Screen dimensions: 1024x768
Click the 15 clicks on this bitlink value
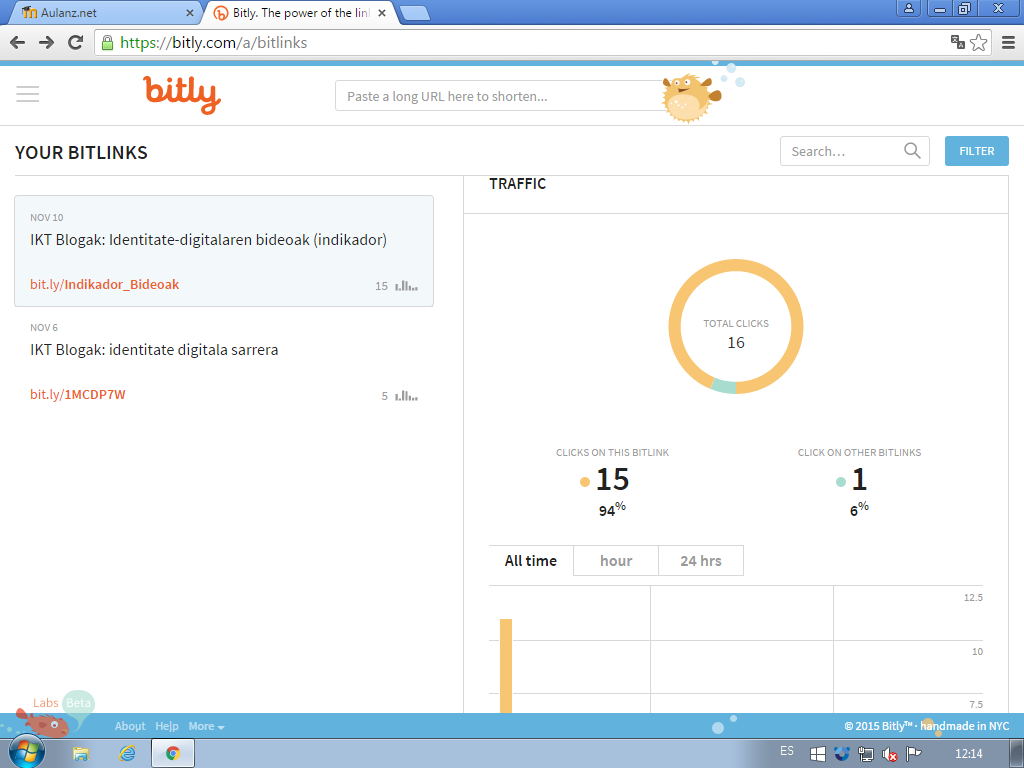pyautogui.click(x=612, y=480)
